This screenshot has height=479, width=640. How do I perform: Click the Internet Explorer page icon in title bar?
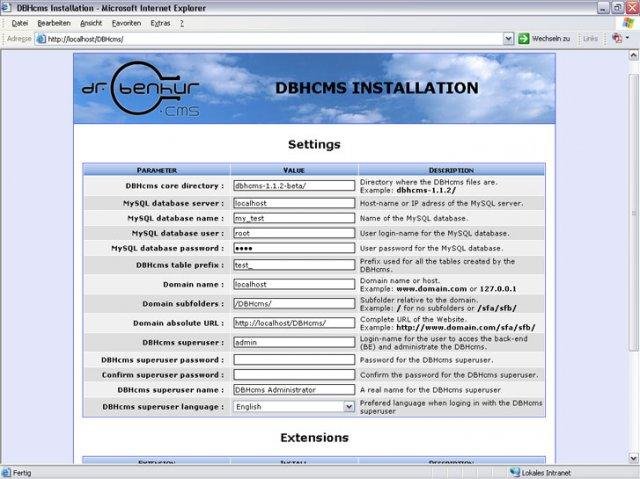6,7
